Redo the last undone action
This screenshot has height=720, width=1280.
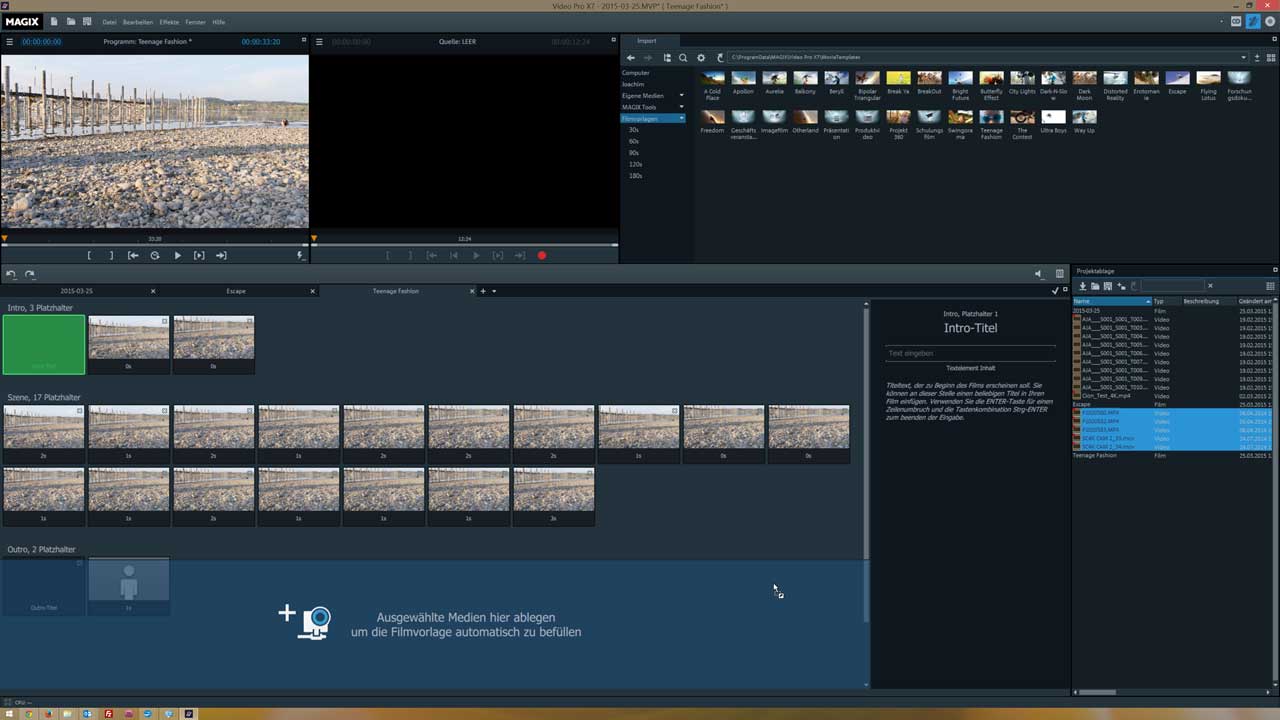(29, 274)
